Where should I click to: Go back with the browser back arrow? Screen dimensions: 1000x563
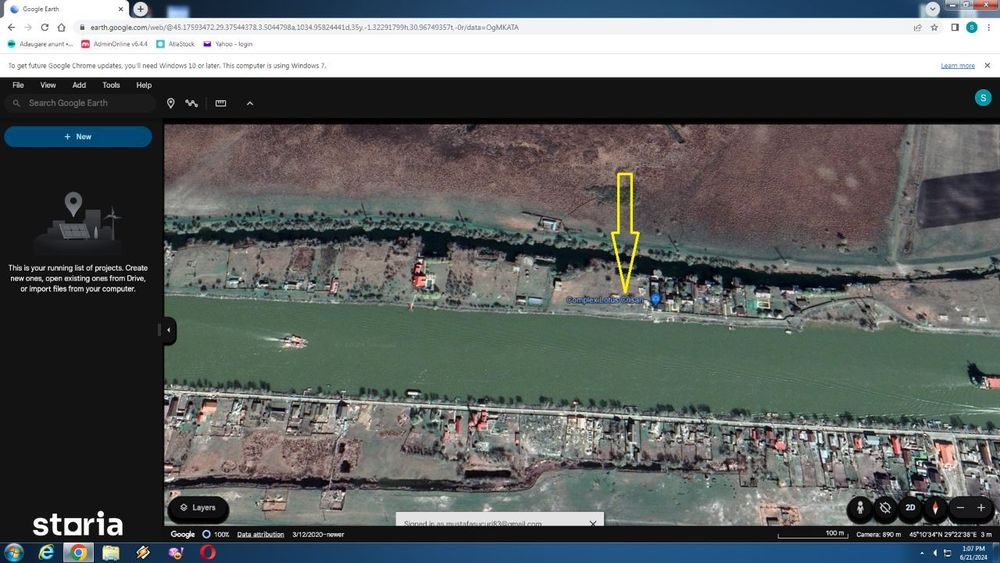point(11,27)
